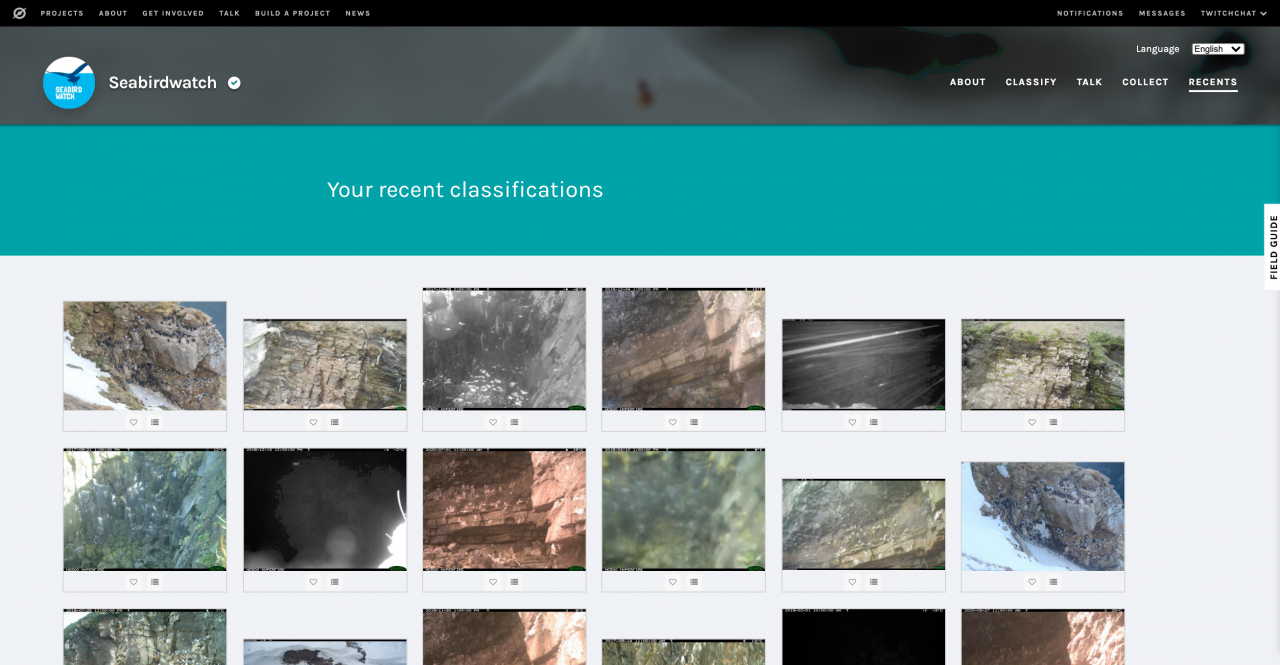Viewport: 1280px width, 665px height.
Task: Favorite the fifth image in the top row
Action: pyautogui.click(x=852, y=422)
